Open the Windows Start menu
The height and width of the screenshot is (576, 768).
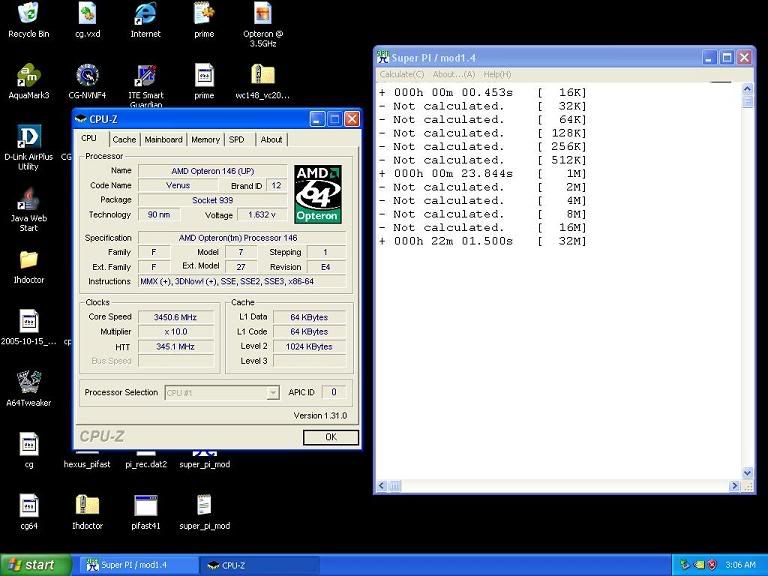(x=35, y=565)
